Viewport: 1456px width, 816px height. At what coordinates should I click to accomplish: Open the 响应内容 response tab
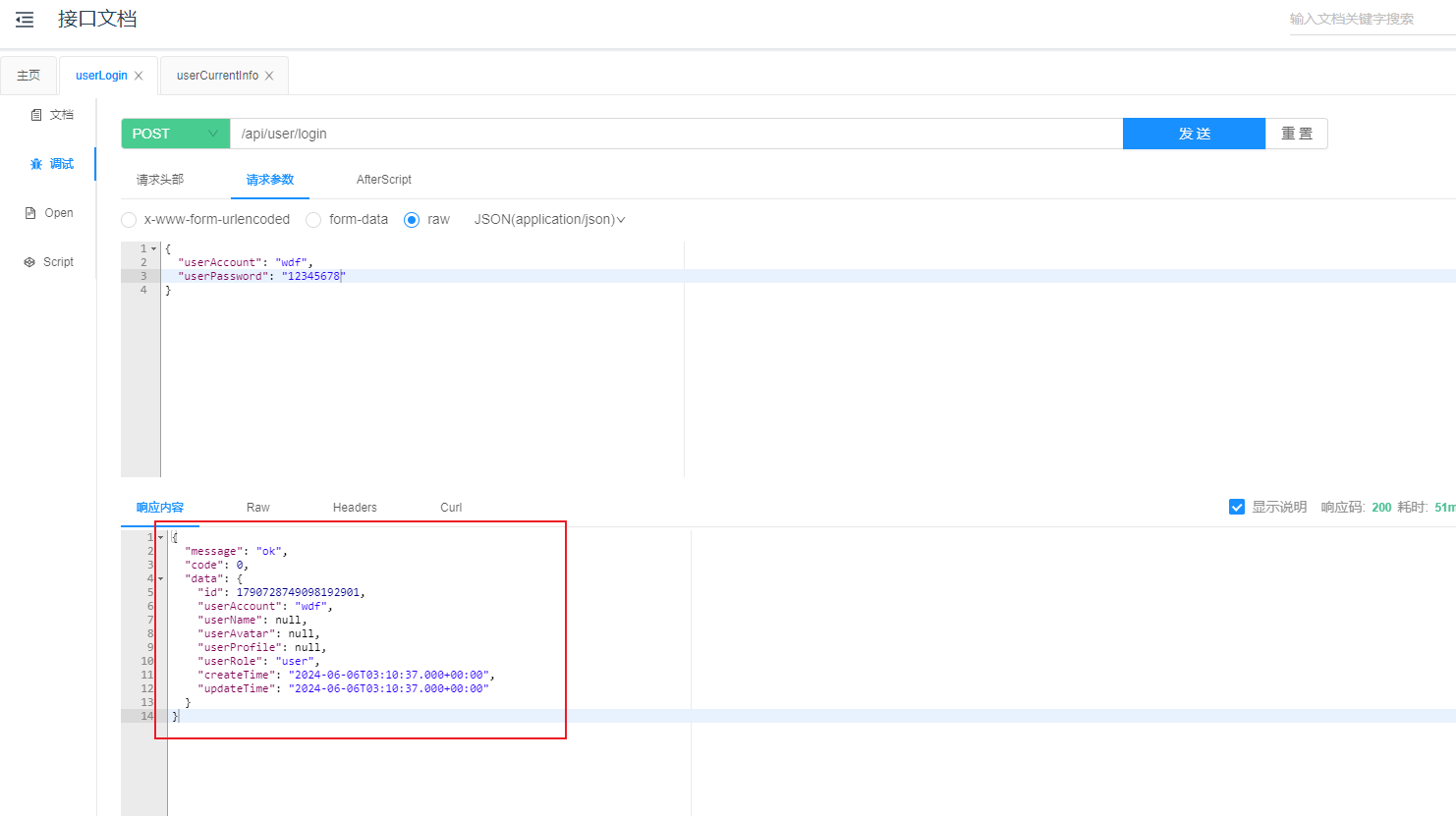pos(160,508)
